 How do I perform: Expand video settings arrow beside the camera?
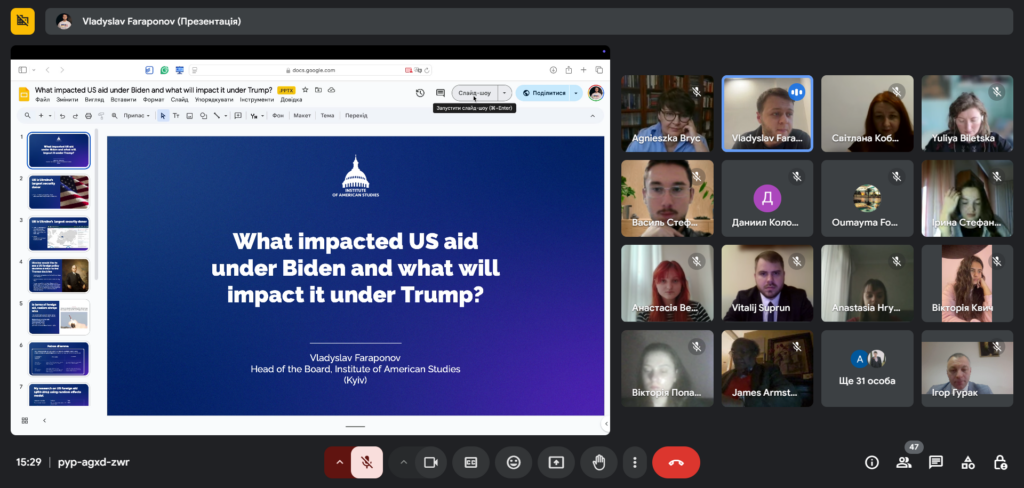[x=404, y=462]
